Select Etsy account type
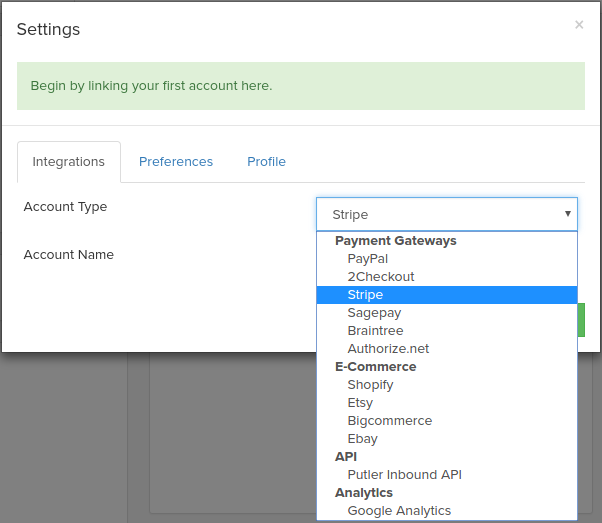 coord(360,403)
